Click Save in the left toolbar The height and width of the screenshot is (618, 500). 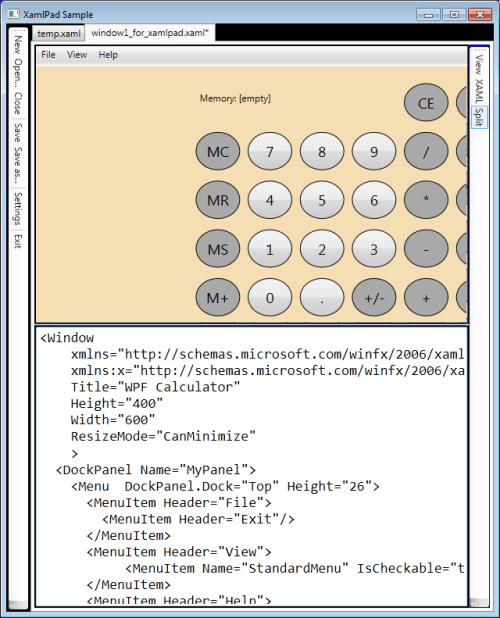coord(18,132)
